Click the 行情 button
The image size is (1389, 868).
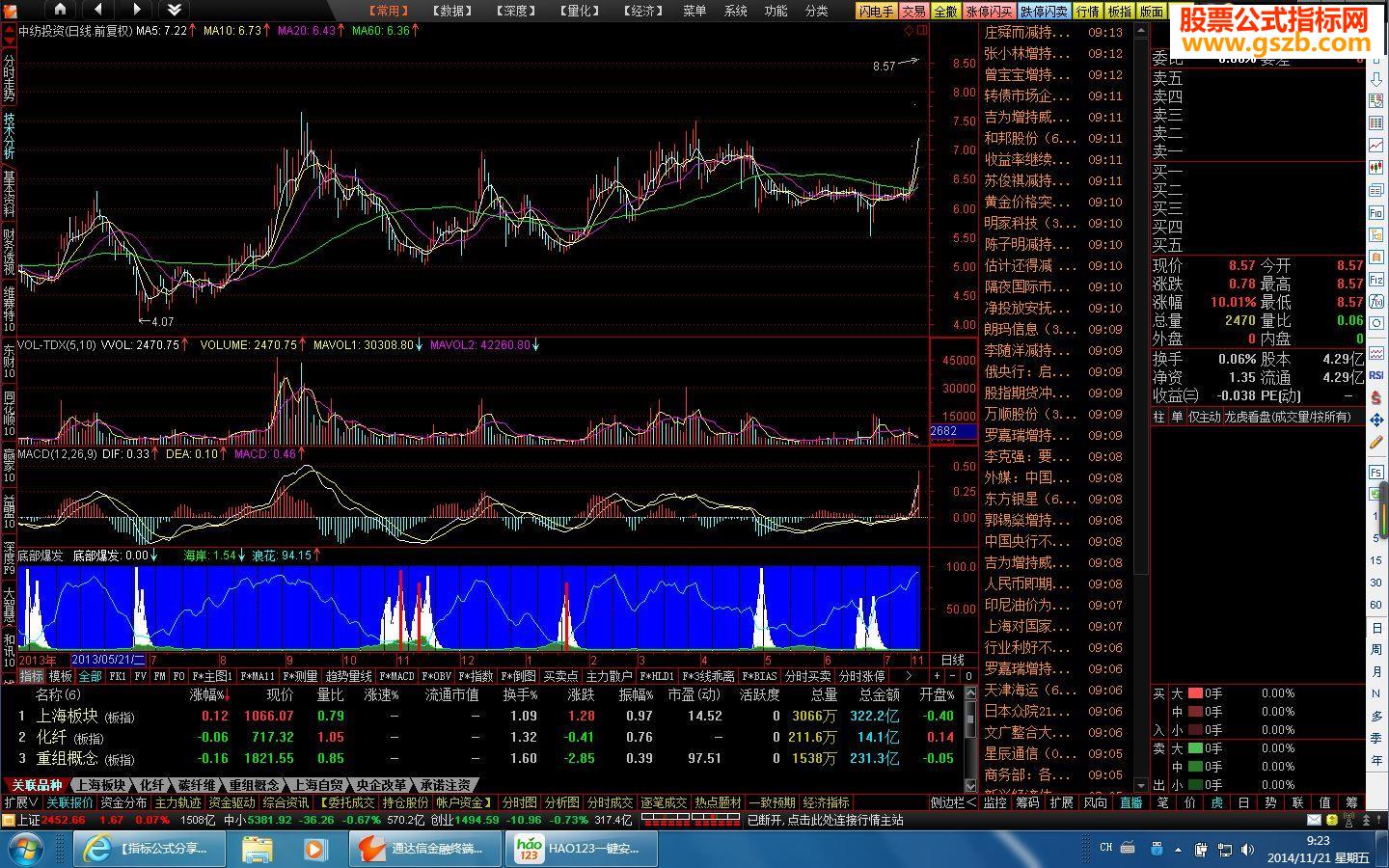1087,12
